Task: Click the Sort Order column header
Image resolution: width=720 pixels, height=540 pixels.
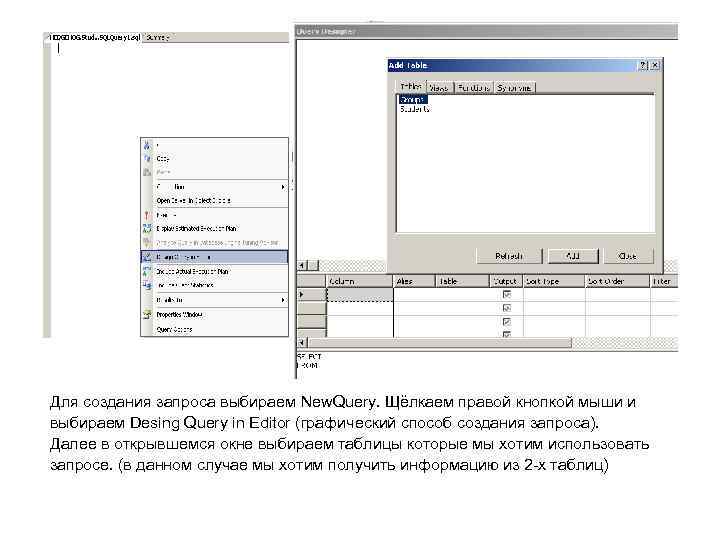Action: [x=618, y=281]
